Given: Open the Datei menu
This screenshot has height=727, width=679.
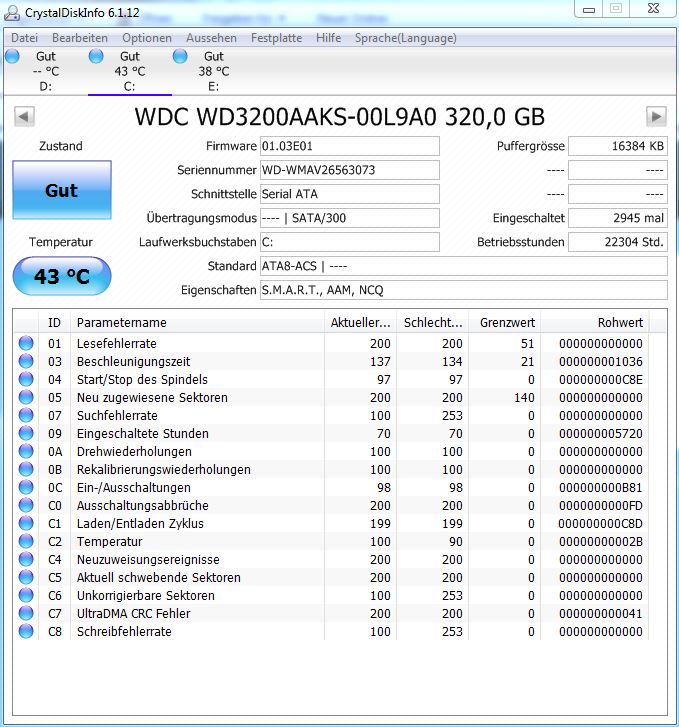Looking at the screenshot, I should [24, 38].
